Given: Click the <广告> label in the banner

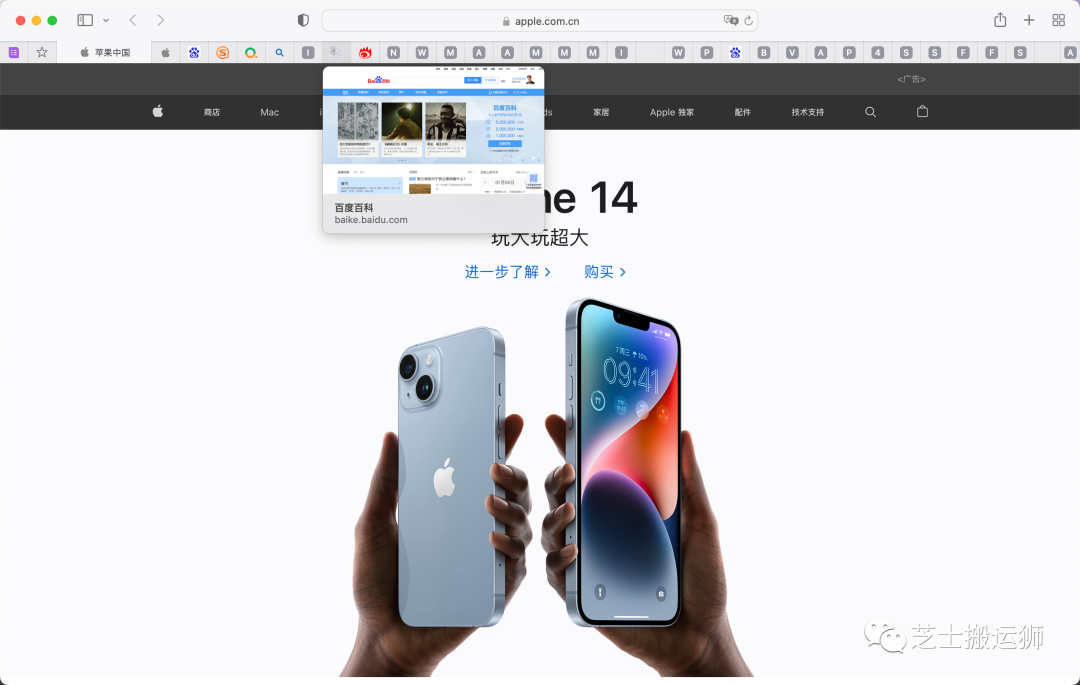Looking at the screenshot, I should pos(911,79).
